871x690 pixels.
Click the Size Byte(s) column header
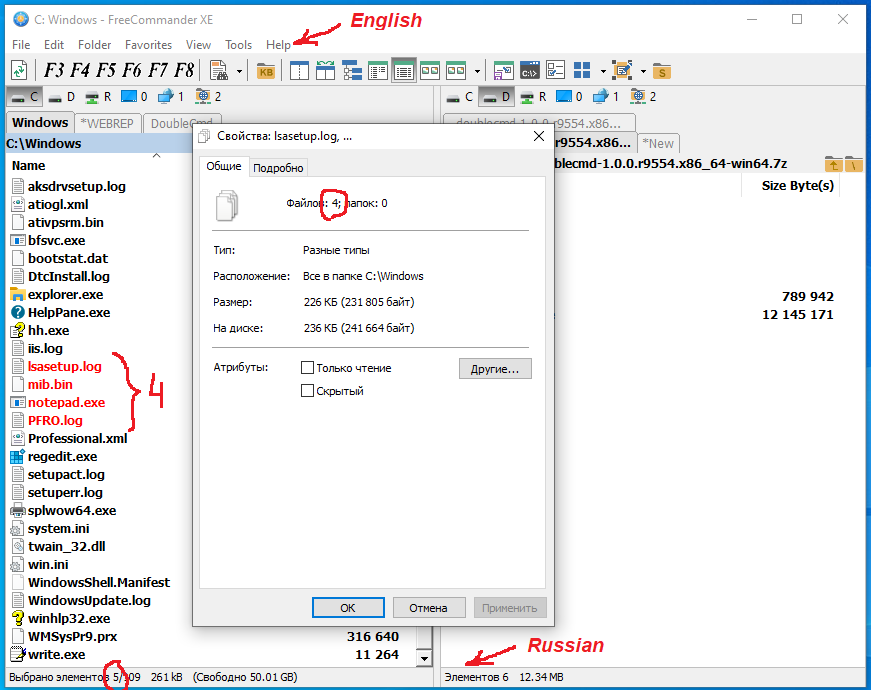point(798,186)
